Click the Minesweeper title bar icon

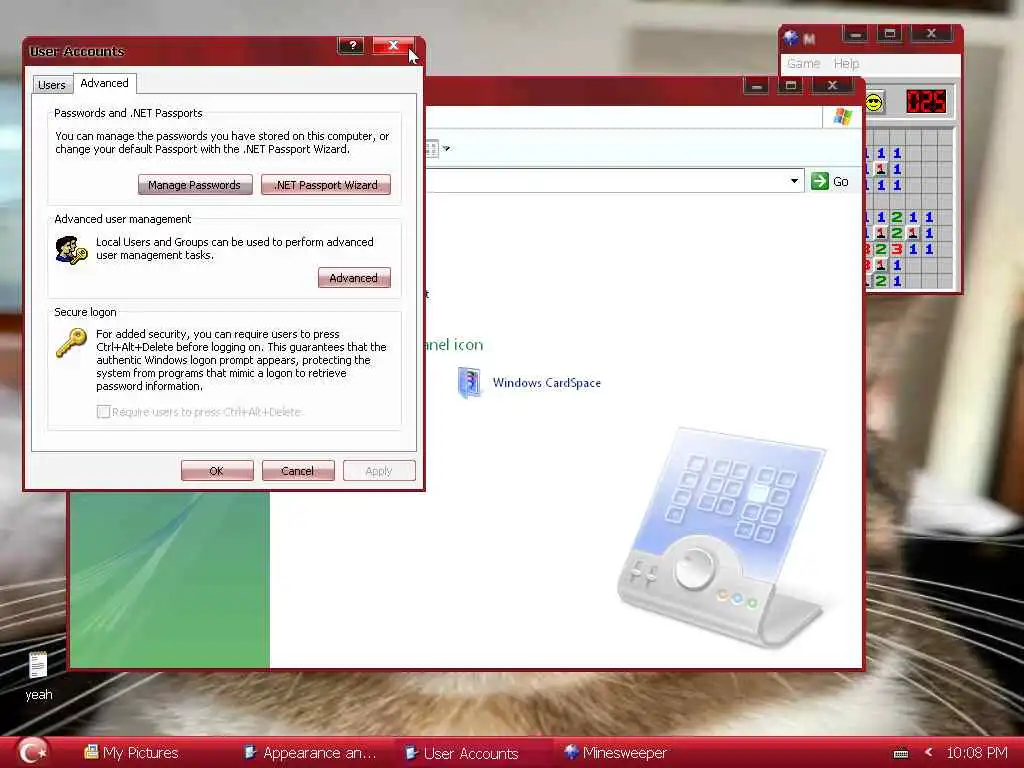(791, 38)
